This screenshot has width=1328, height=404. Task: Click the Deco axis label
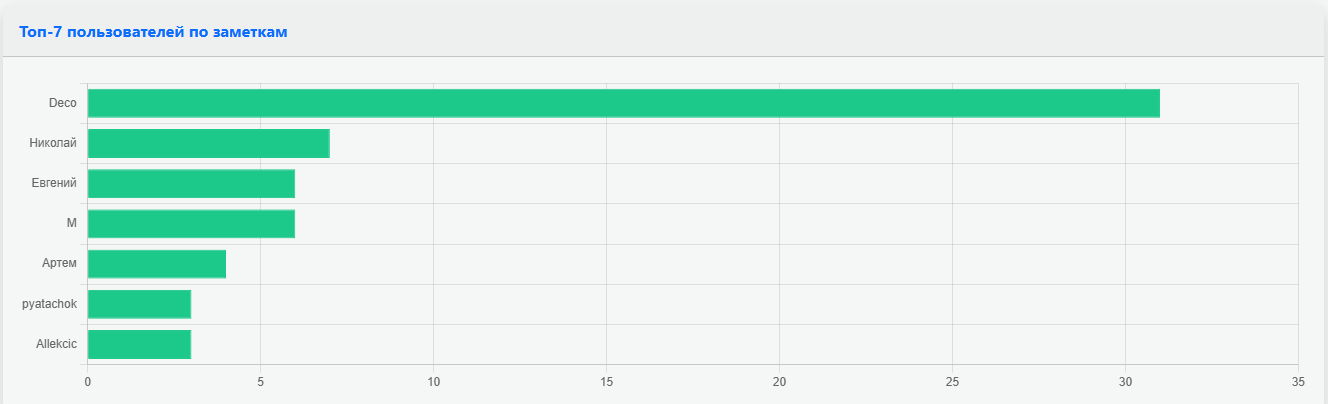tap(63, 103)
